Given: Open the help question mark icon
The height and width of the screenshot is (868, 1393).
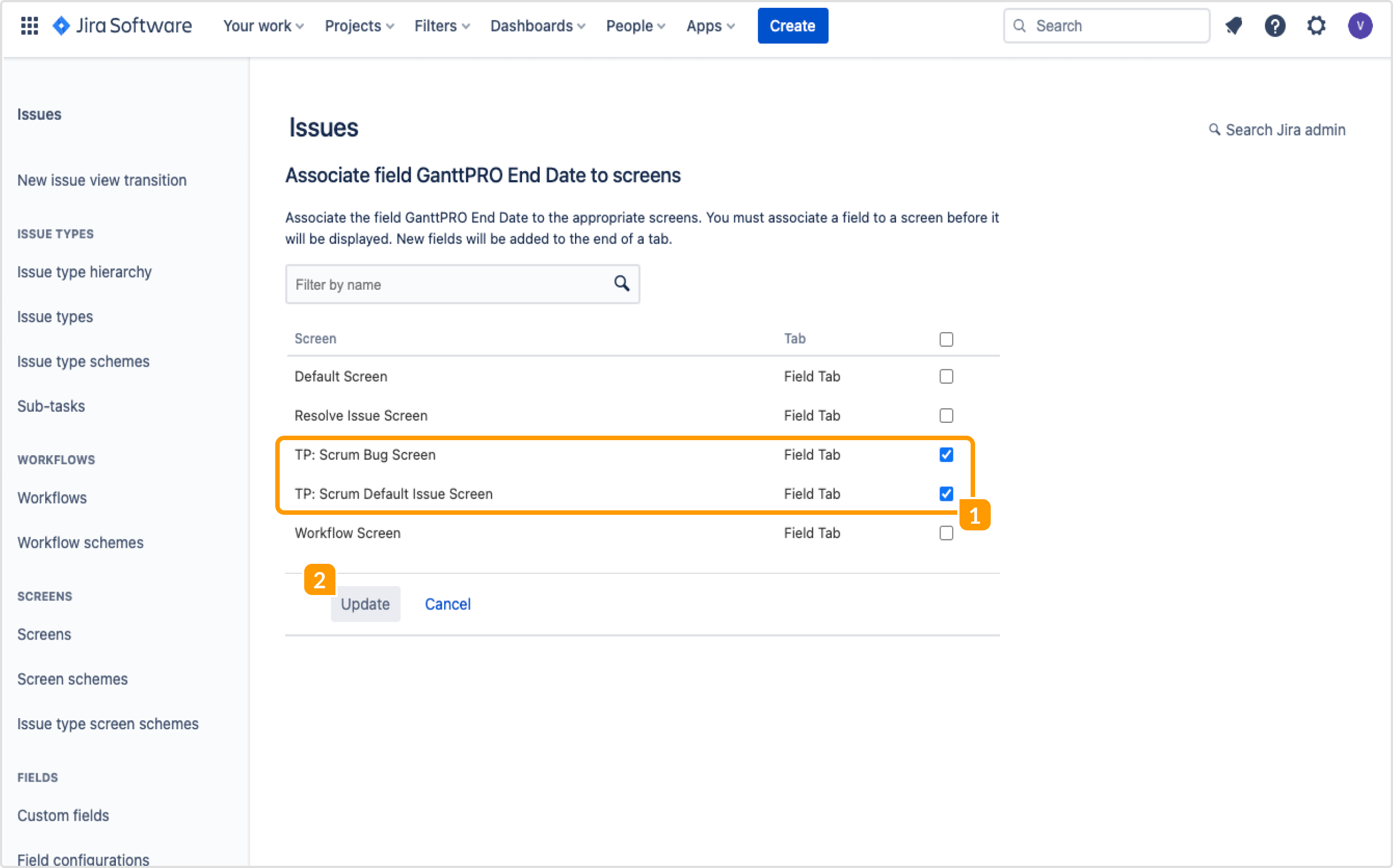Looking at the screenshot, I should tap(1275, 26).
